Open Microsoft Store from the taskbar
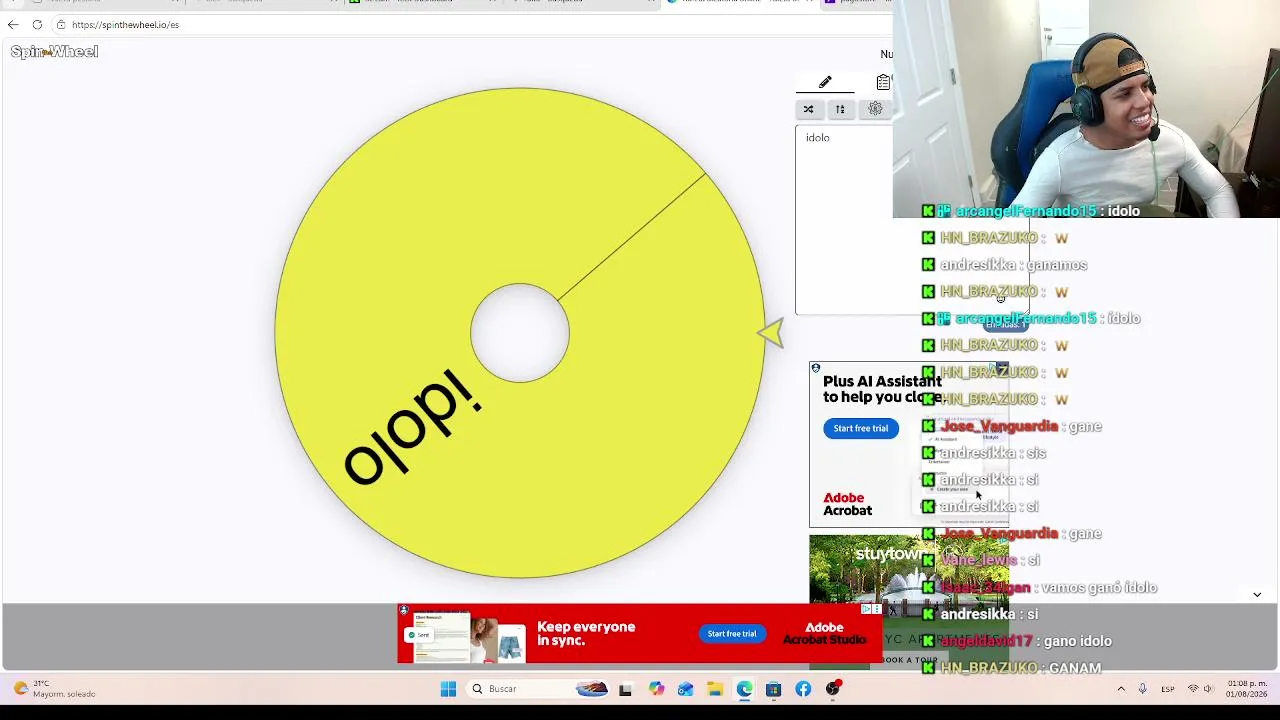The image size is (1280, 720). click(773, 689)
